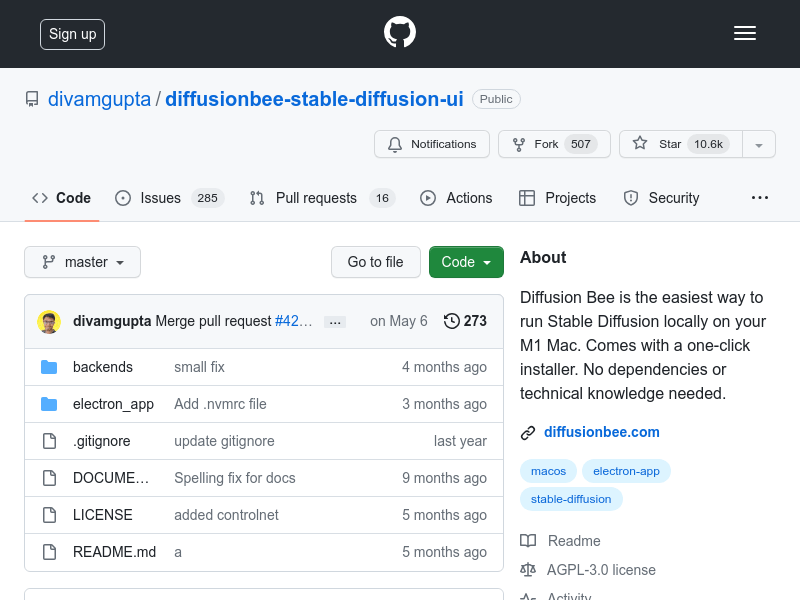800x600 pixels.
Task: Open pull request #42 link
Action: pyautogui.click(x=293, y=321)
